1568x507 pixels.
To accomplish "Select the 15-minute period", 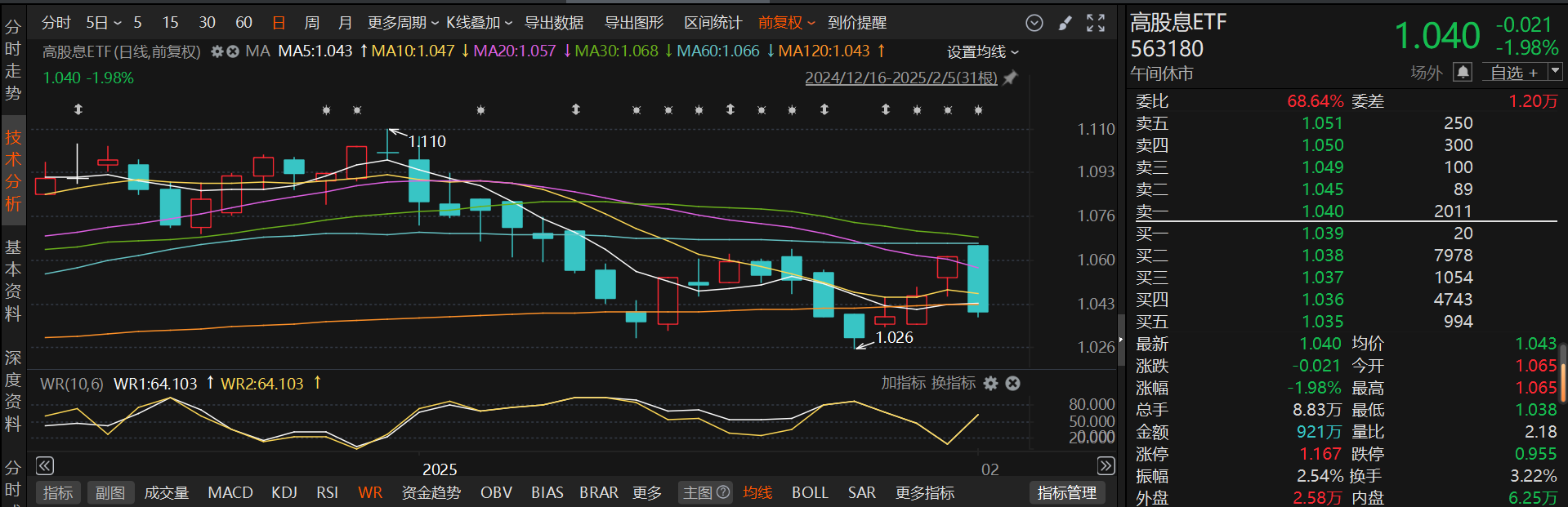I will (x=170, y=23).
